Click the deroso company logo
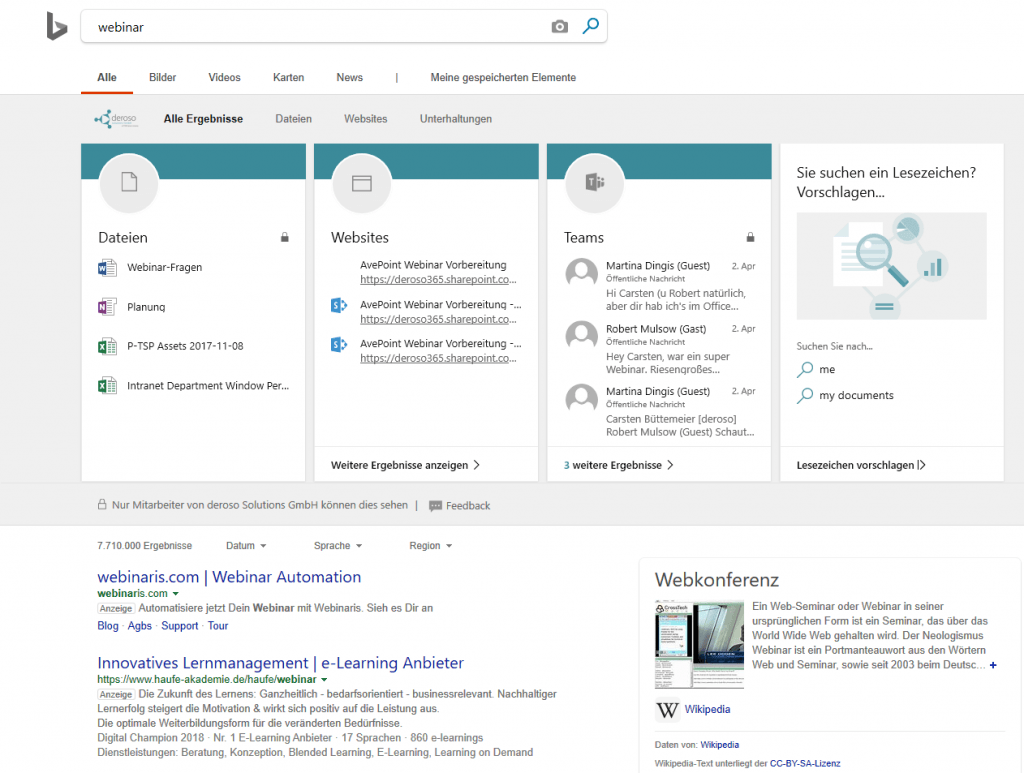 (116, 119)
